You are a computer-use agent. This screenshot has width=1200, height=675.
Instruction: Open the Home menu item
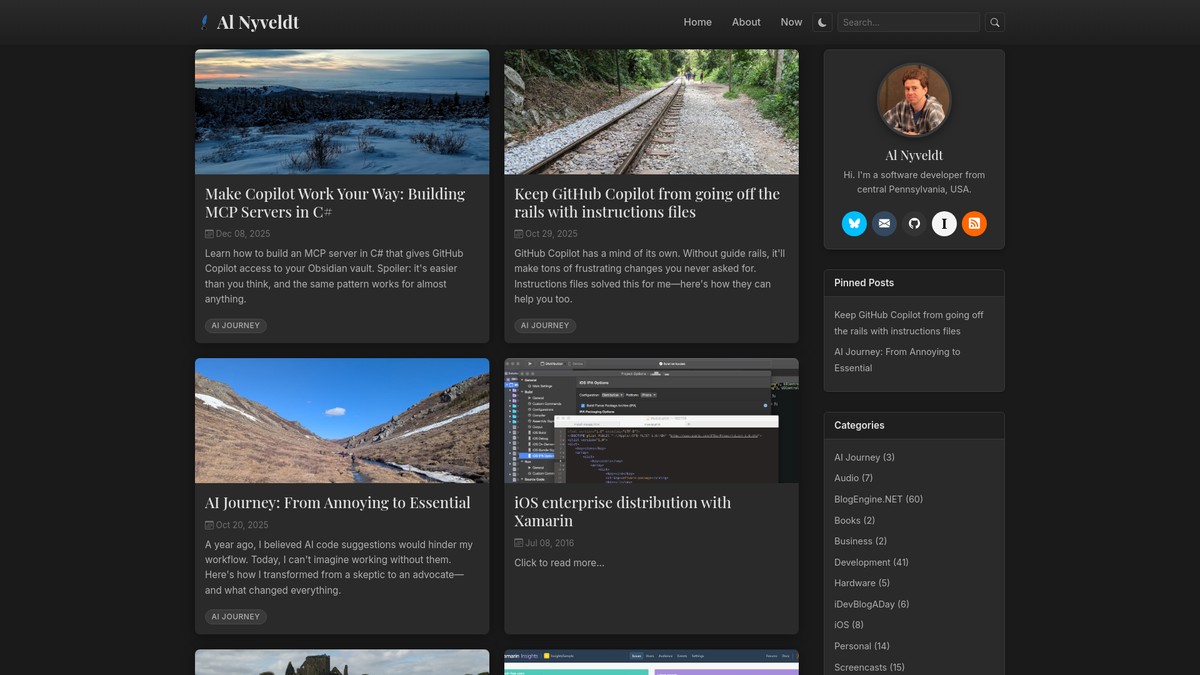(698, 22)
